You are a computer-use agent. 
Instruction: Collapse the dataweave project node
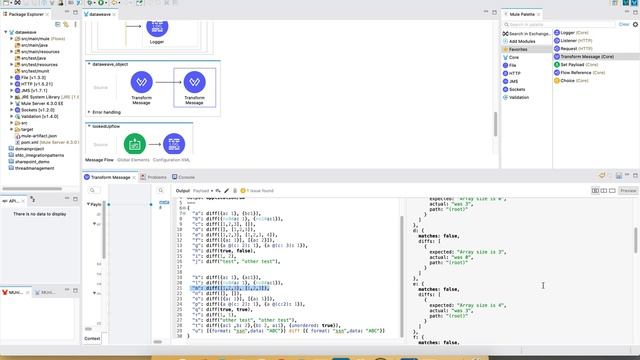click(x=6, y=32)
